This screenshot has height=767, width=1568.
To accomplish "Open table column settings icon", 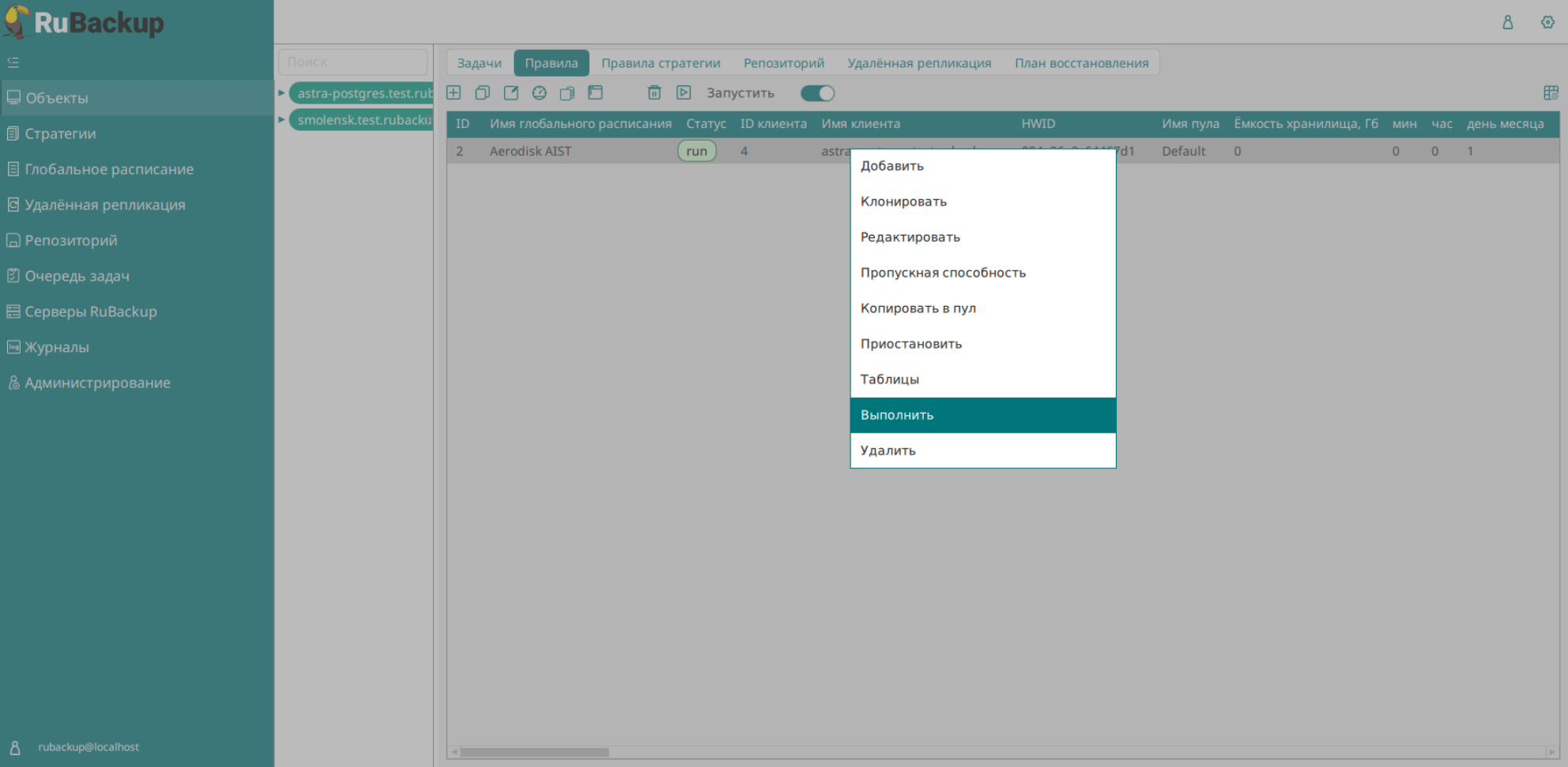I will tap(1551, 93).
